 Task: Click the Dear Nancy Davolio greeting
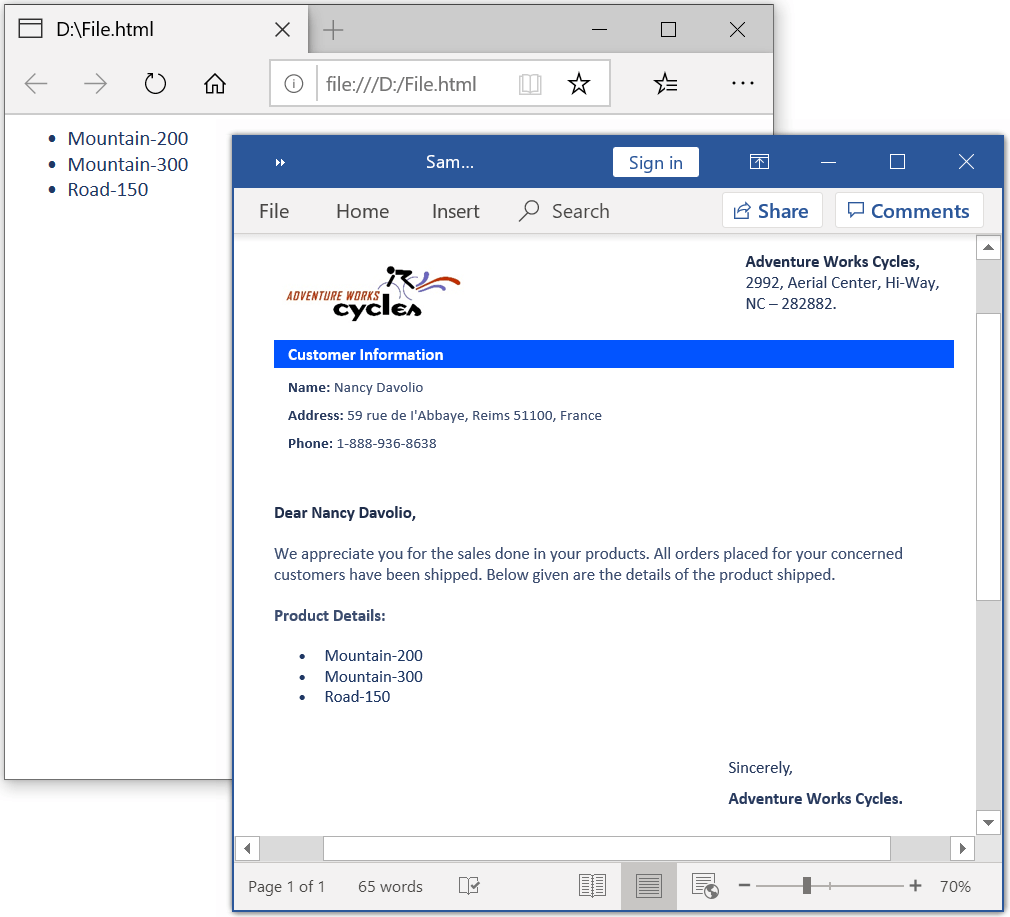click(345, 513)
